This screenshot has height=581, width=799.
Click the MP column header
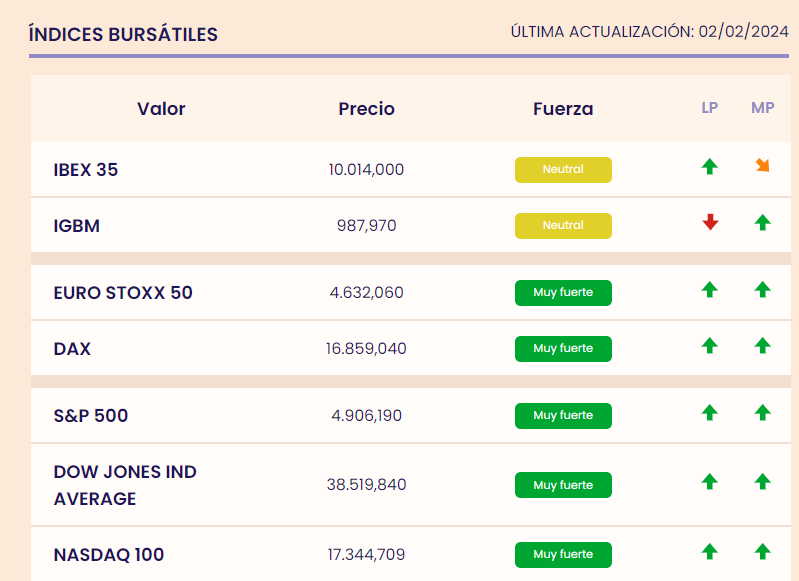(762, 108)
